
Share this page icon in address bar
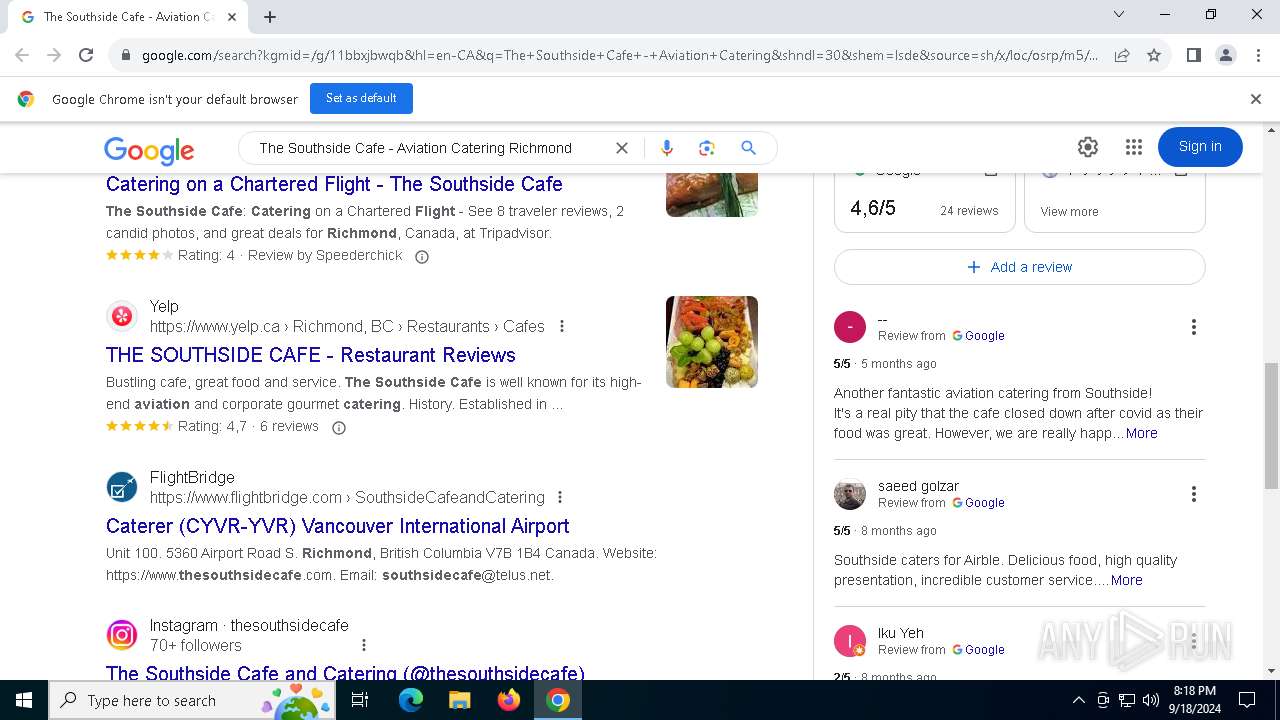tap(1122, 55)
